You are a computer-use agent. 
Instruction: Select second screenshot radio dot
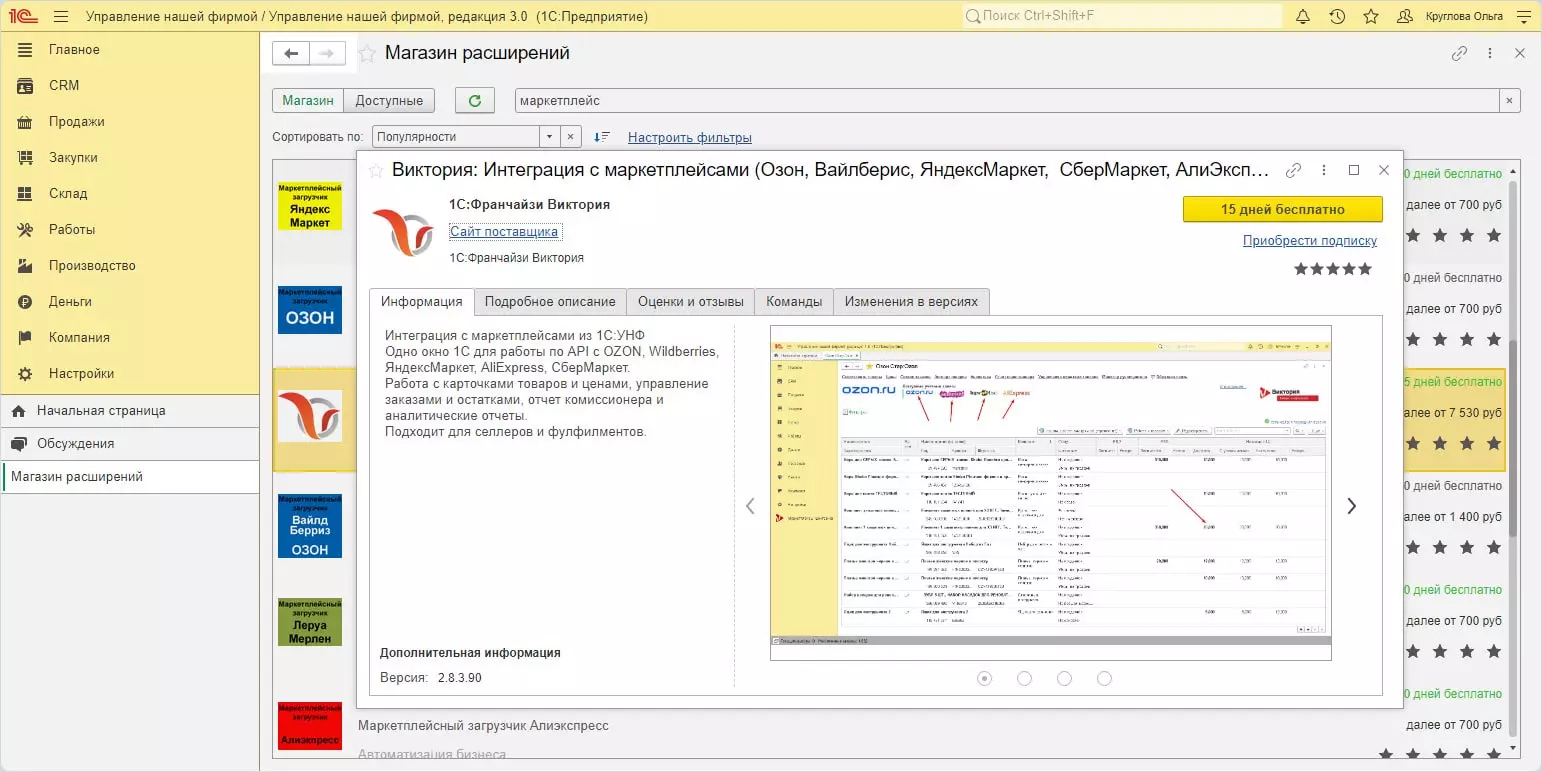[x=1024, y=678]
